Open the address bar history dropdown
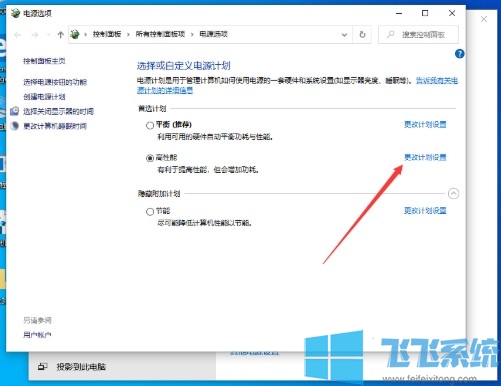This screenshot has height=386, width=501. (344, 35)
